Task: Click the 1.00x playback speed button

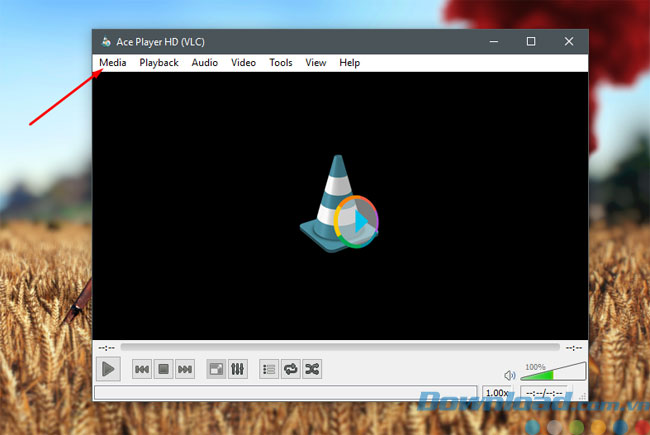Action: coord(497,393)
